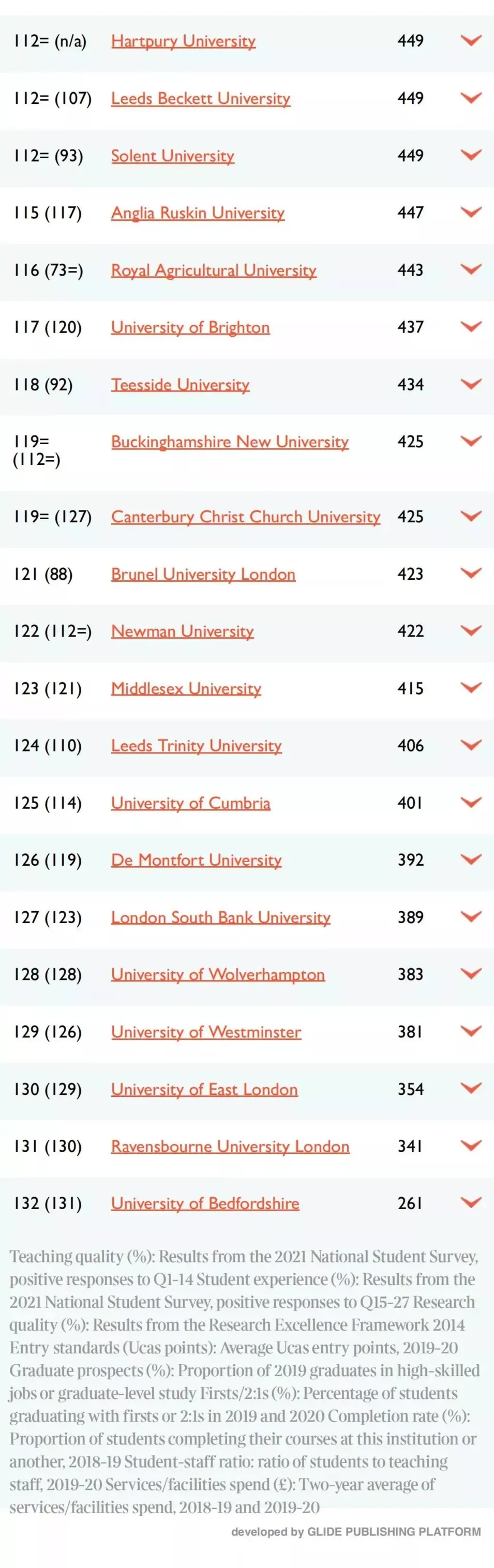Follow the University of Wolverhampton link
Screen dimensions: 494x1568
pyautogui.click(x=218, y=974)
